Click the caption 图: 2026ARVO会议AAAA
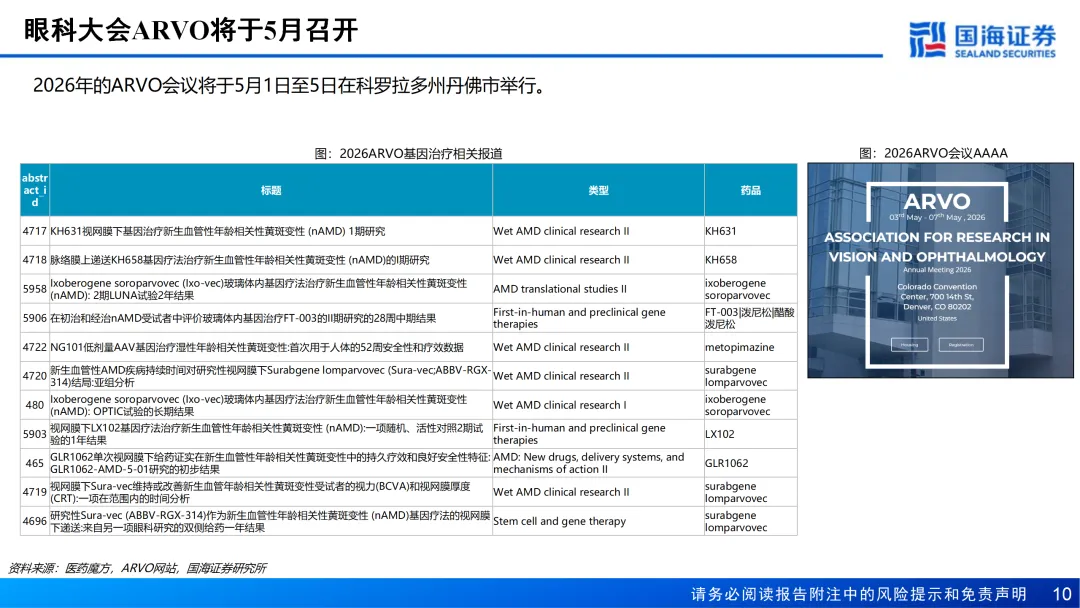 pos(933,153)
